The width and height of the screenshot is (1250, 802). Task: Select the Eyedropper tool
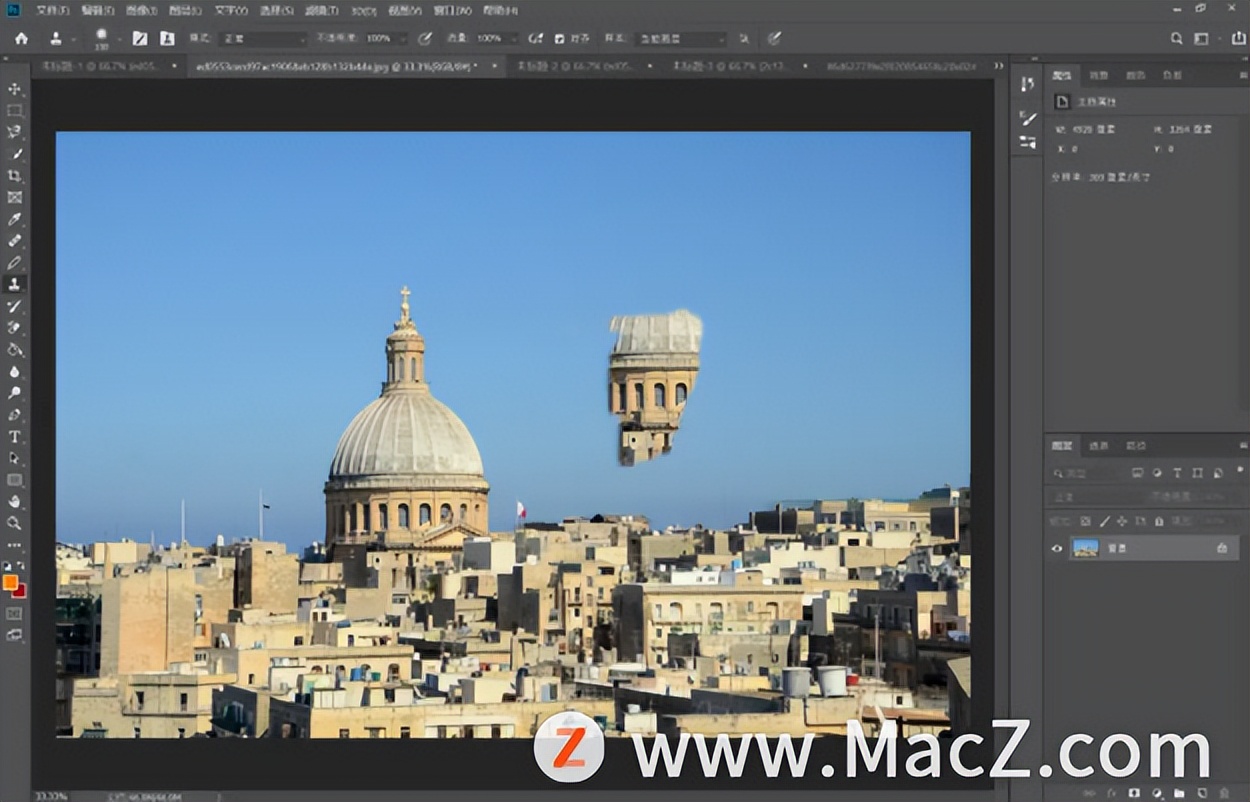click(14, 219)
